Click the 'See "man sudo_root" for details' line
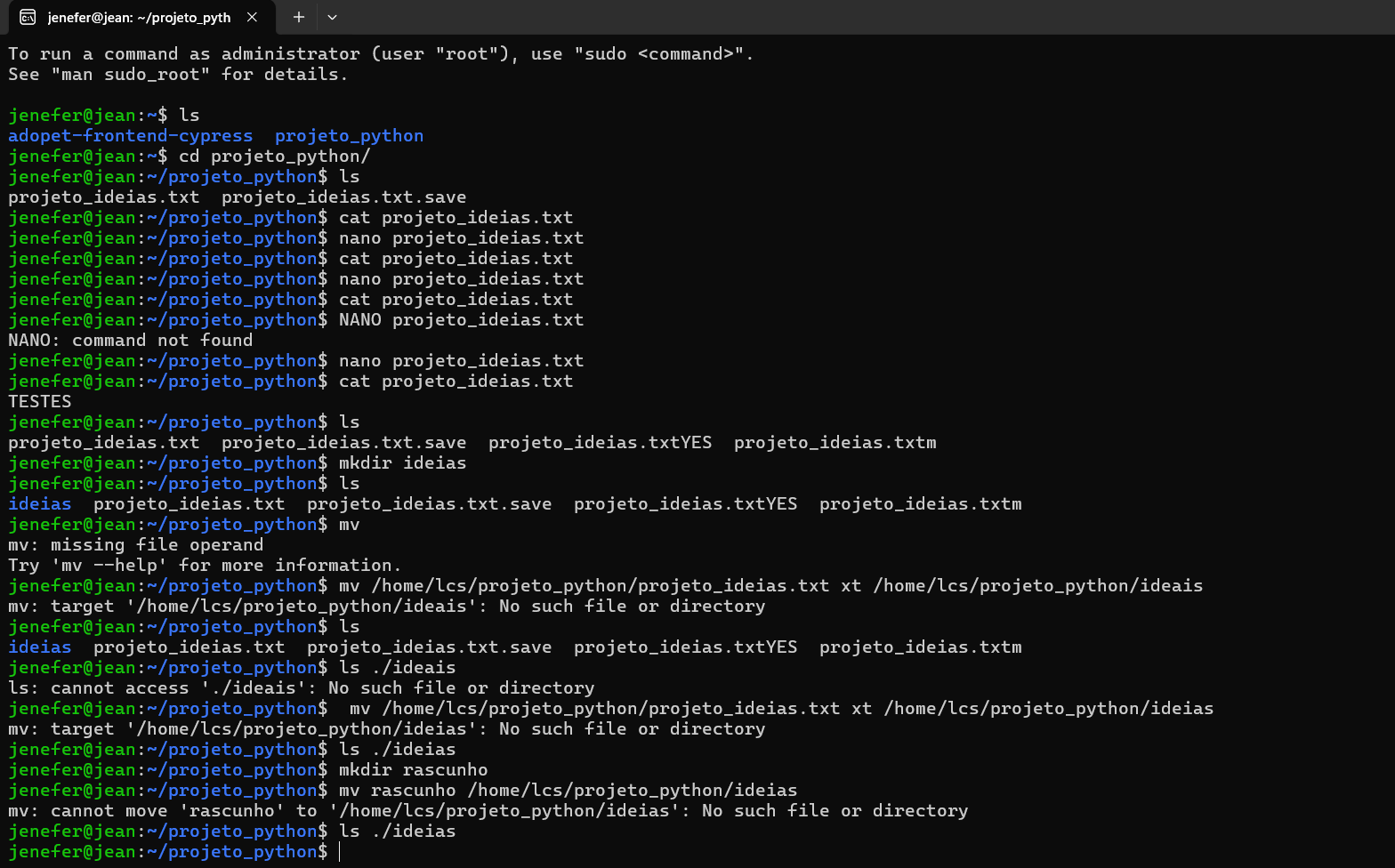Screen dimensions: 1395x868 click(x=178, y=75)
